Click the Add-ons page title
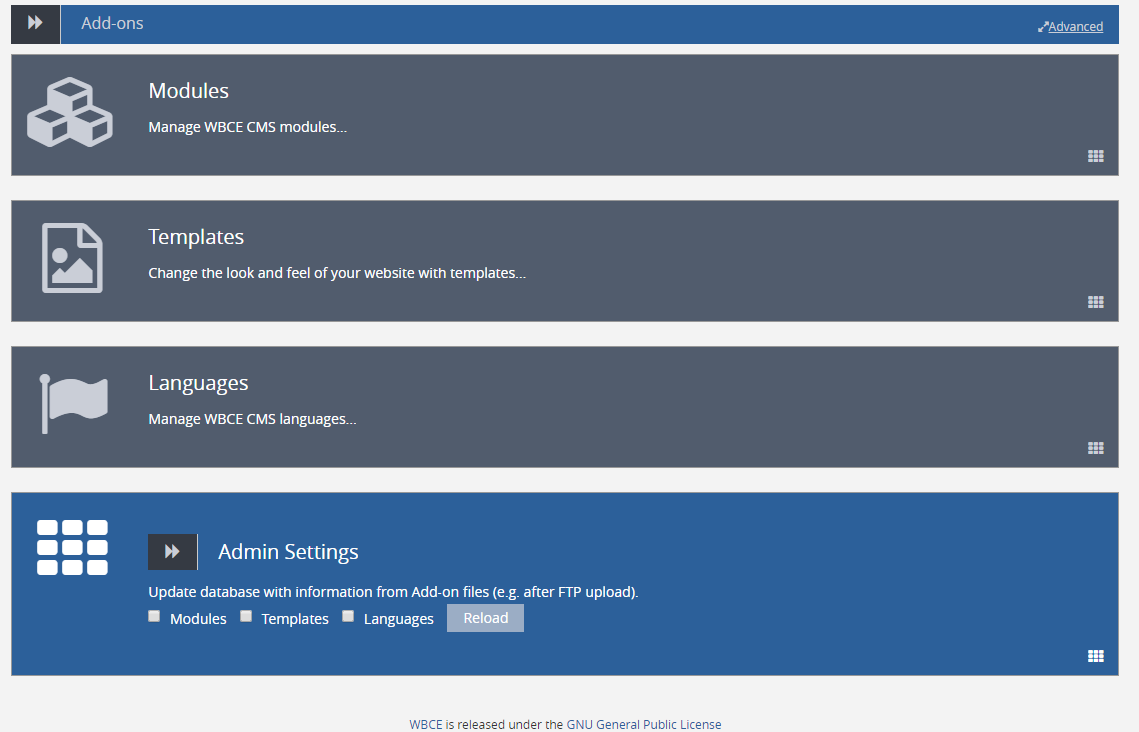This screenshot has height=732, width=1139. click(x=113, y=23)
